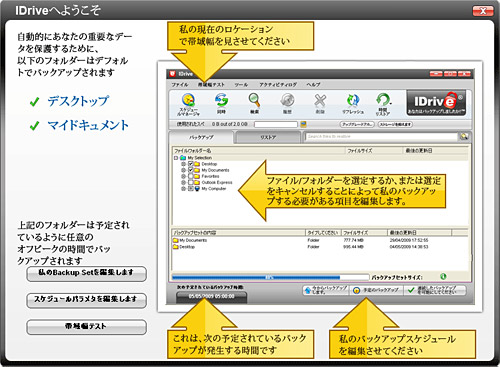
Task: Switch to the バックアップ tab
Action: click(201, 137)
